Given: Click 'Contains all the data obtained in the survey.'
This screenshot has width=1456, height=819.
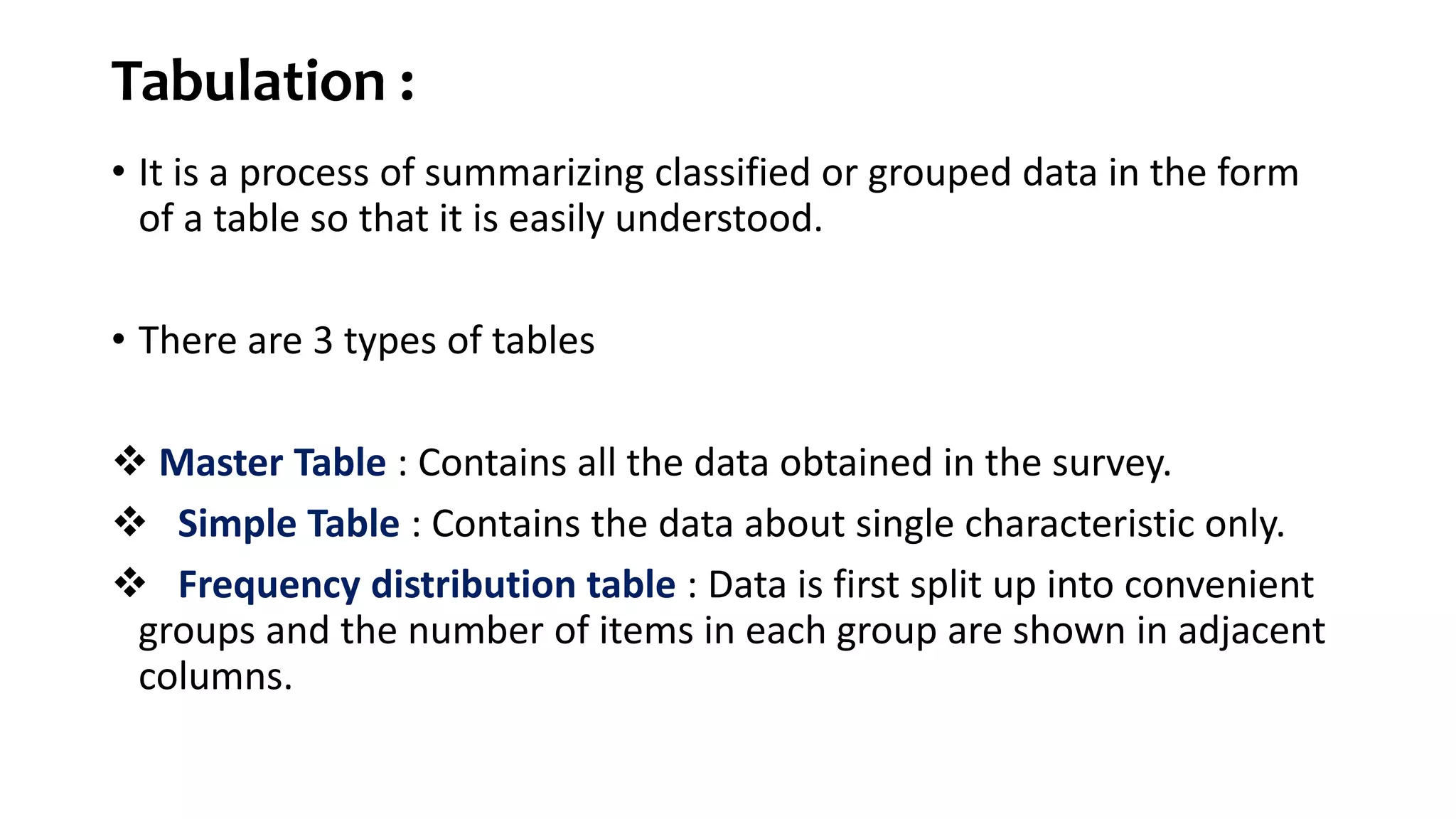Looking at the screenshot, I should click(x=794, y=462).
